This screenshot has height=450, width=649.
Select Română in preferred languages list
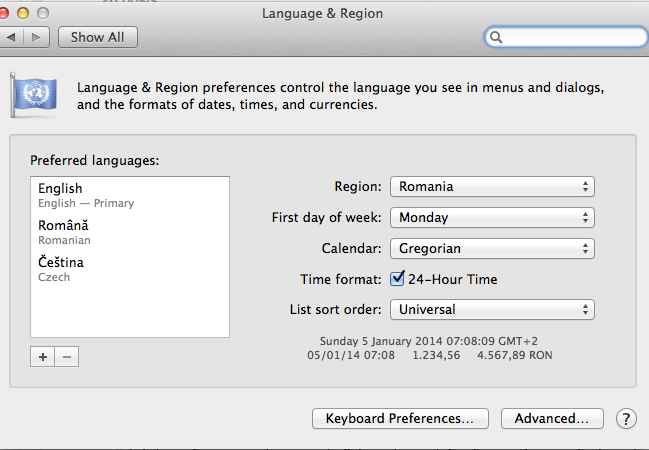[130, 232]
